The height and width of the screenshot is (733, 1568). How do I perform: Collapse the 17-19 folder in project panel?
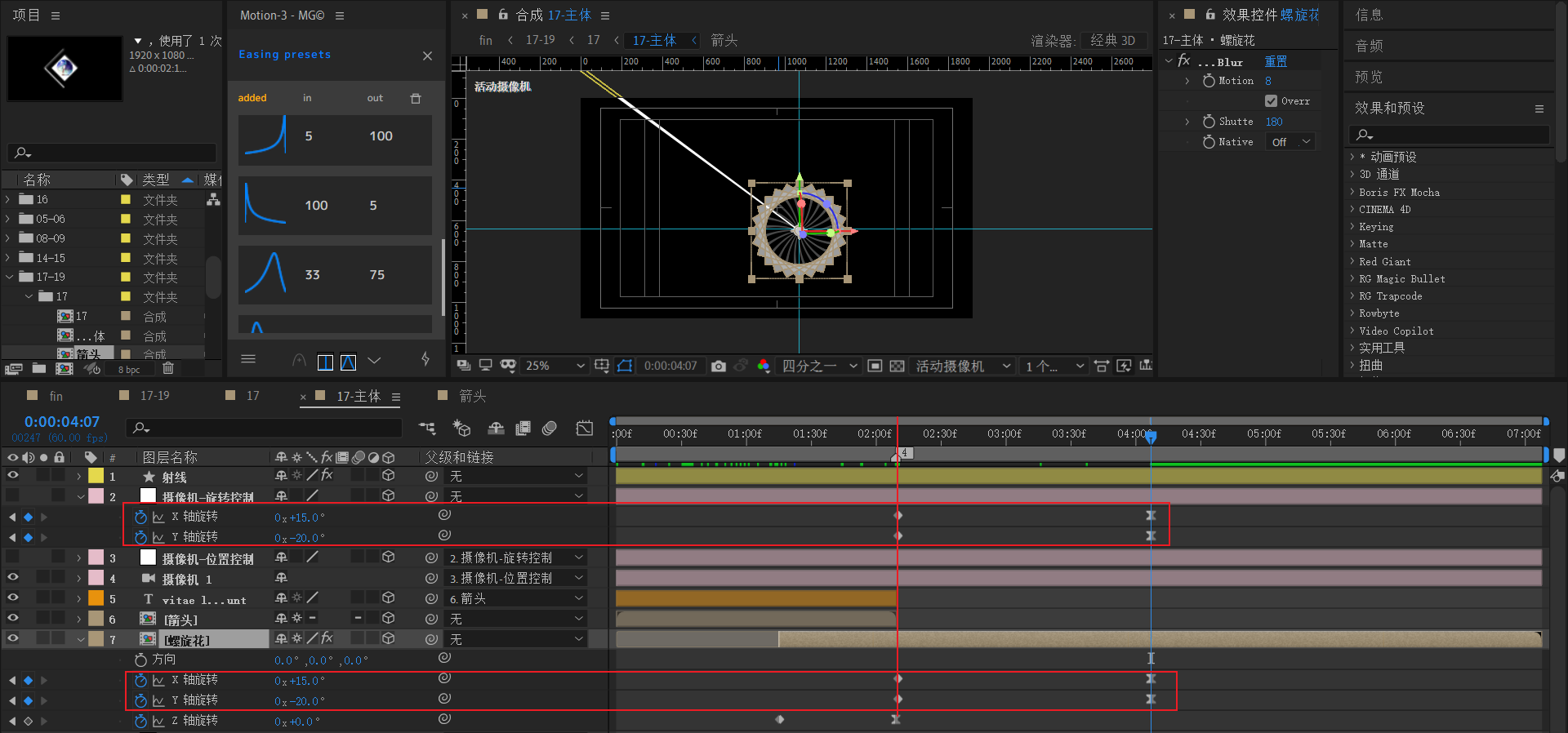click(x=8, y=277)
